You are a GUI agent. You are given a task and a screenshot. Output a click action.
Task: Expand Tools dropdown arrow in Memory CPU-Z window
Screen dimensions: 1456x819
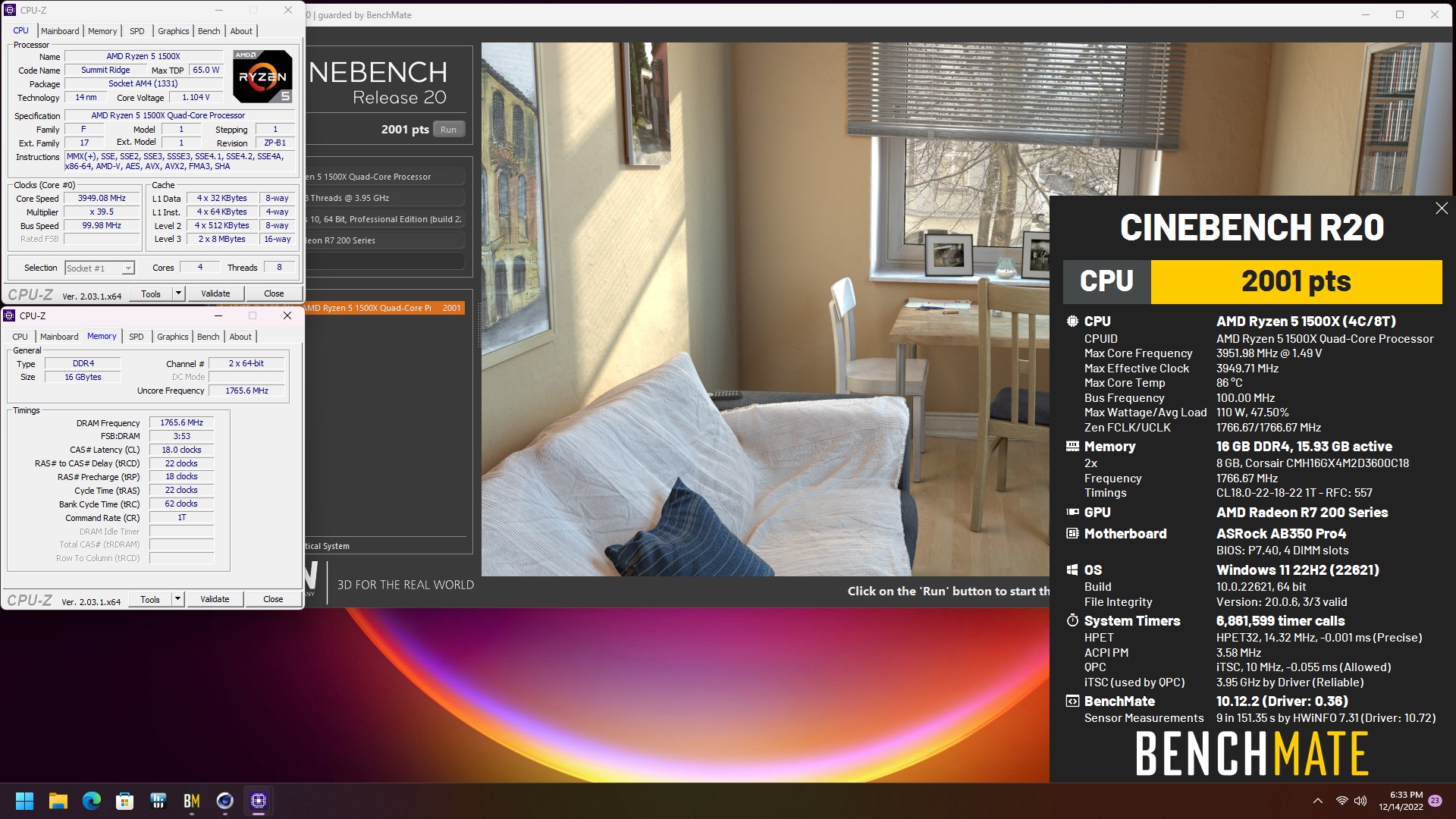coord(177,599)
